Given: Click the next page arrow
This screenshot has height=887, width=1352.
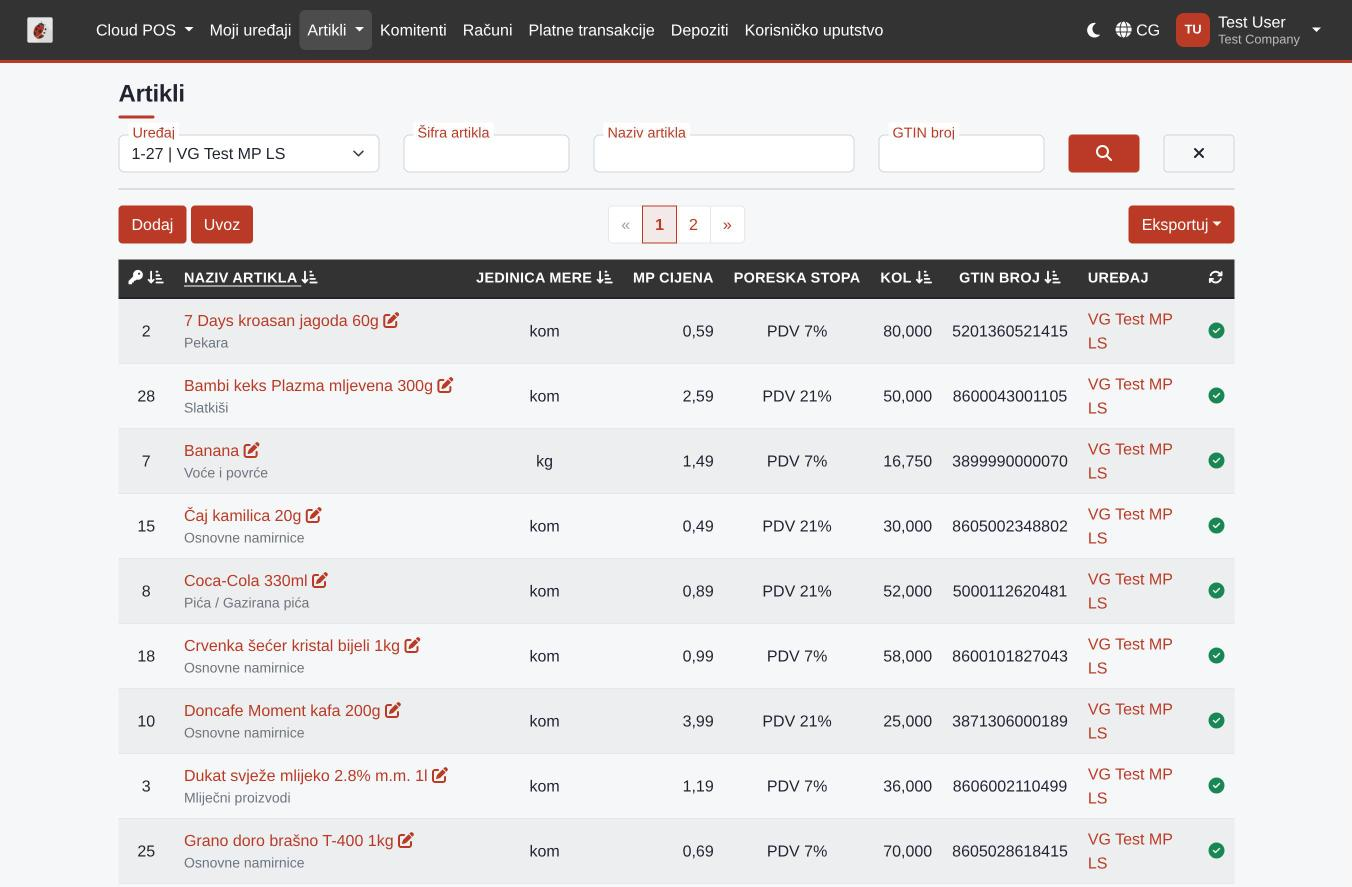Looking at the screenshot, I should (x=727, y=225).
